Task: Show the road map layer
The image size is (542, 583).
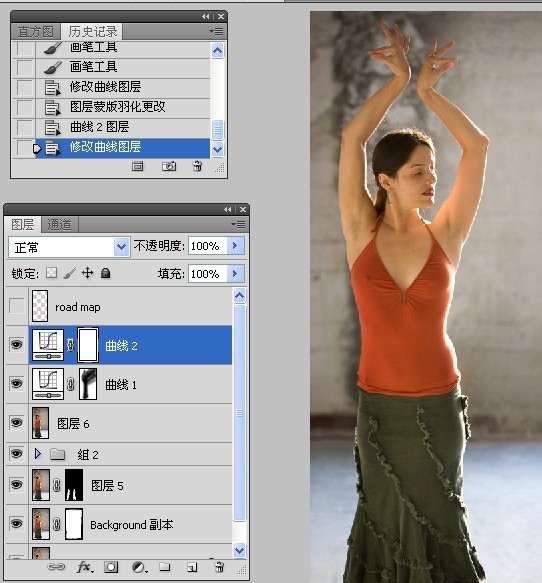Action: [17, 306]
